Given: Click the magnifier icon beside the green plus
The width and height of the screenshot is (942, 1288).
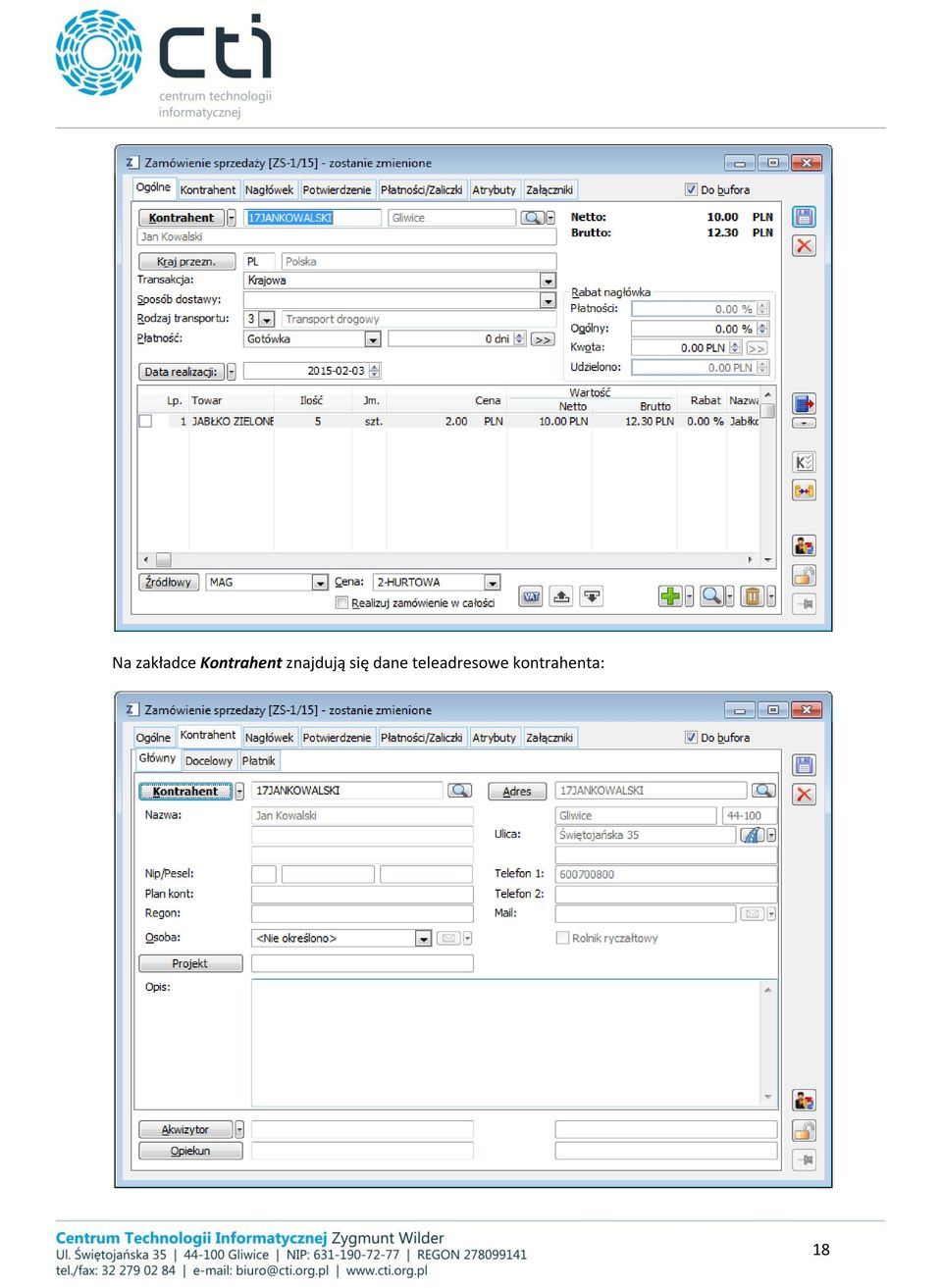Looking at the screenshot, I should [711, 595].
